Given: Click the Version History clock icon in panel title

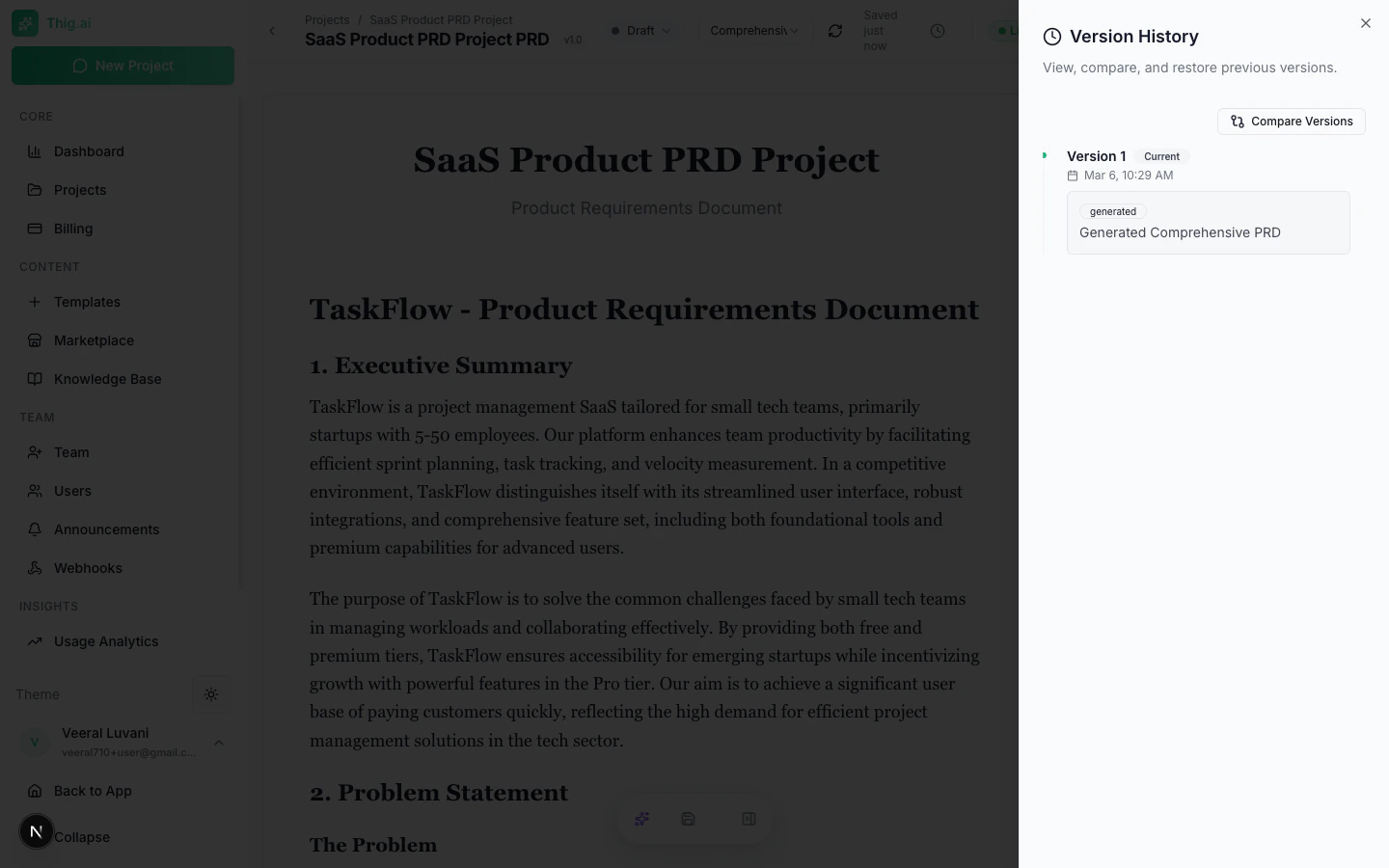Looking at the screenshot, I should 1052,37.
